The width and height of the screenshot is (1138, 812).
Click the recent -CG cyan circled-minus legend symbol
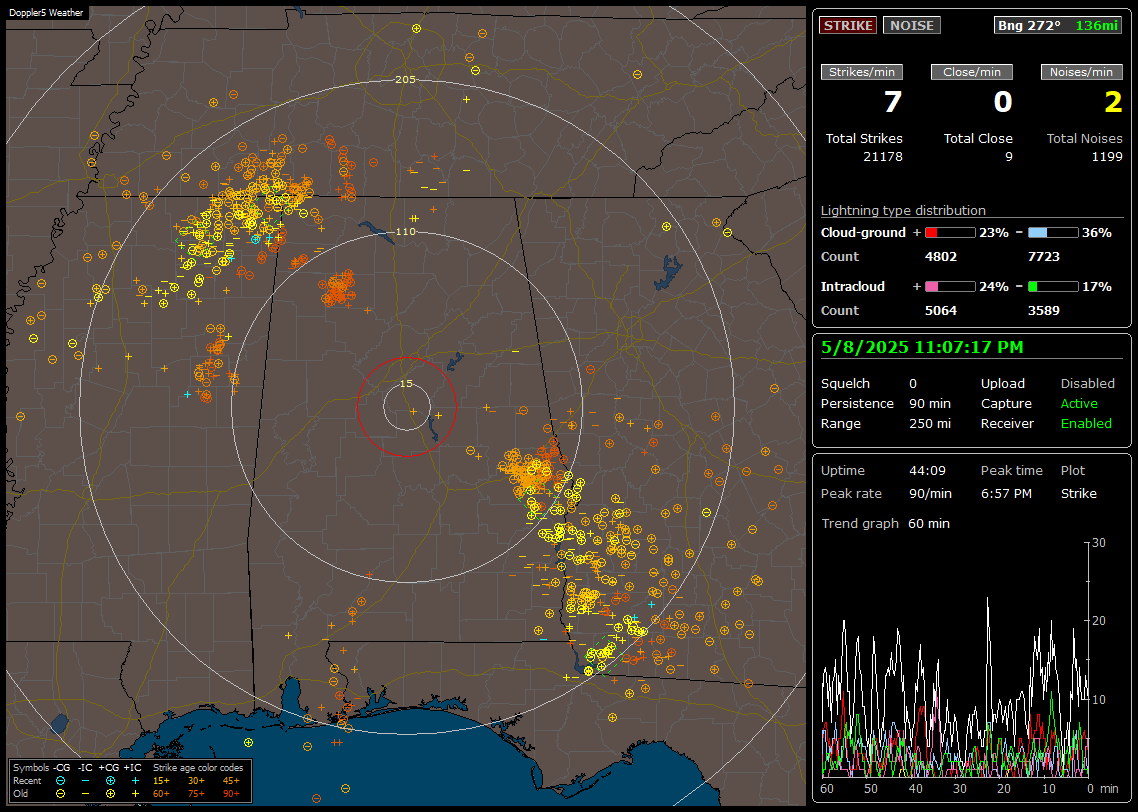pos(61,781)
